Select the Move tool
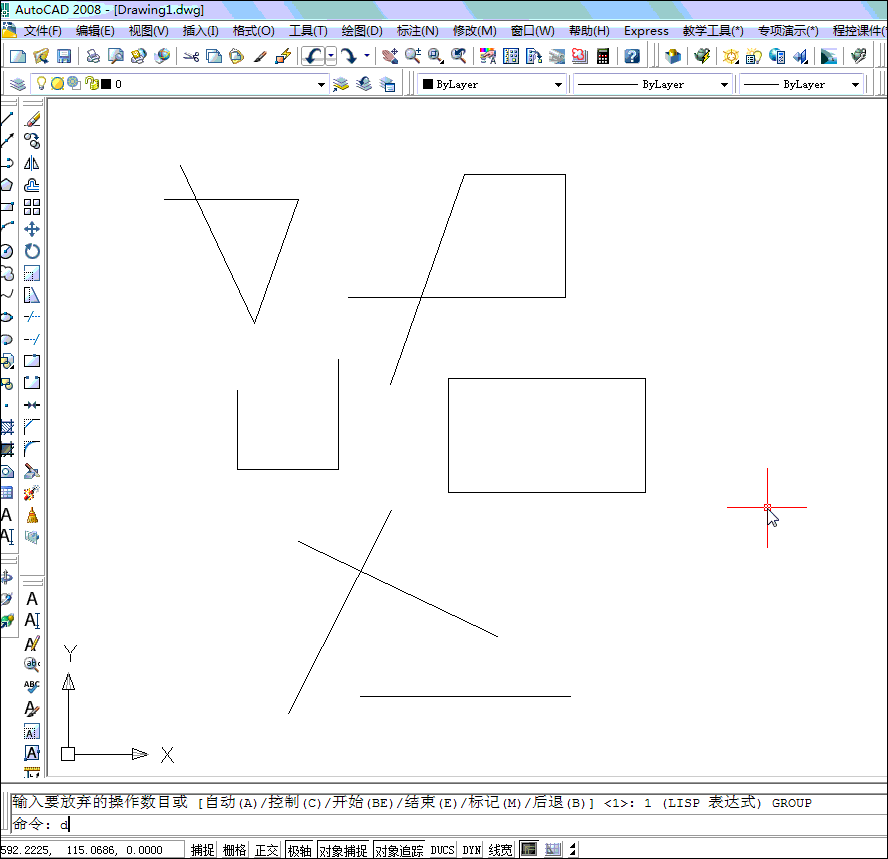888x859 pixels. tap(32, 229)
